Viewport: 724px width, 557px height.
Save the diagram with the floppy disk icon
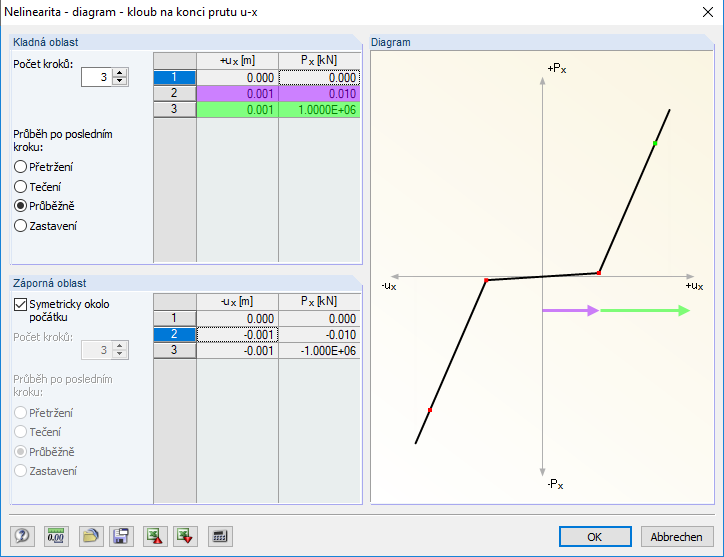(121, 536)
